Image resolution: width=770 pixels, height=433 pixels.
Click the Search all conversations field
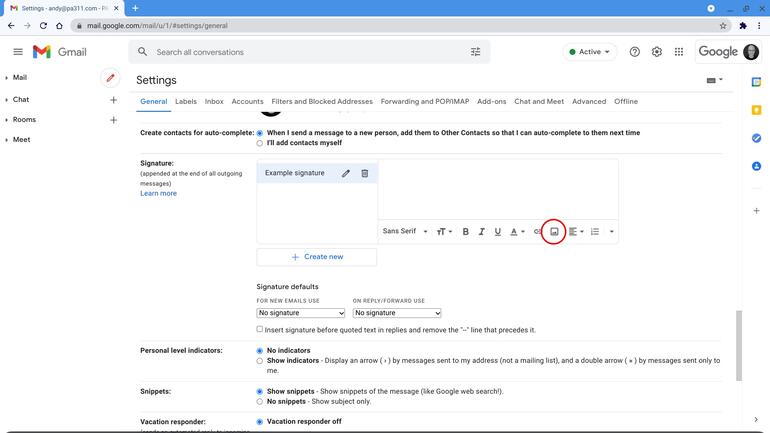click(x=309, y=52)
